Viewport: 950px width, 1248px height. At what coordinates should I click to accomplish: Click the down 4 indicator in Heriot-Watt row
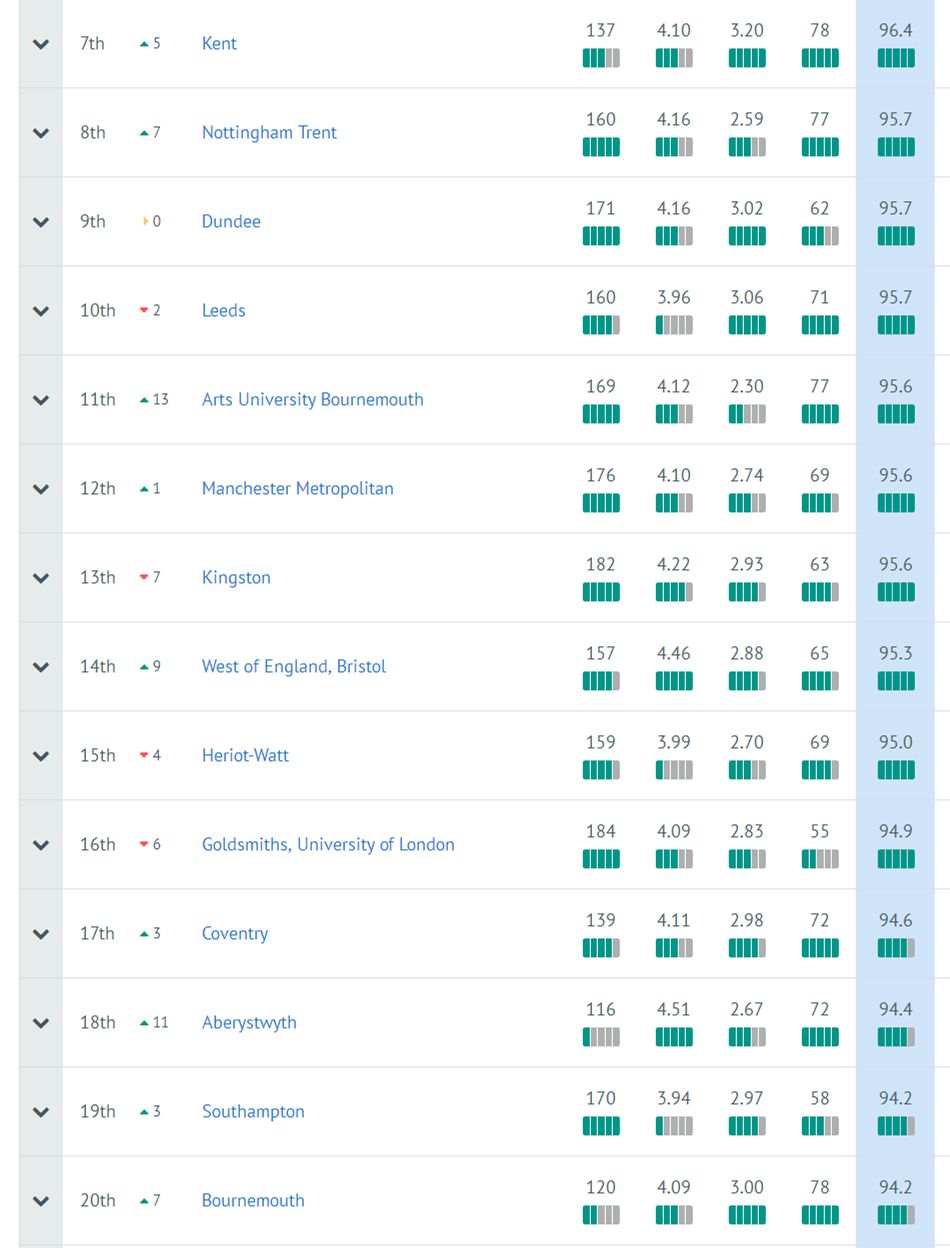click(x=150, y=756)
